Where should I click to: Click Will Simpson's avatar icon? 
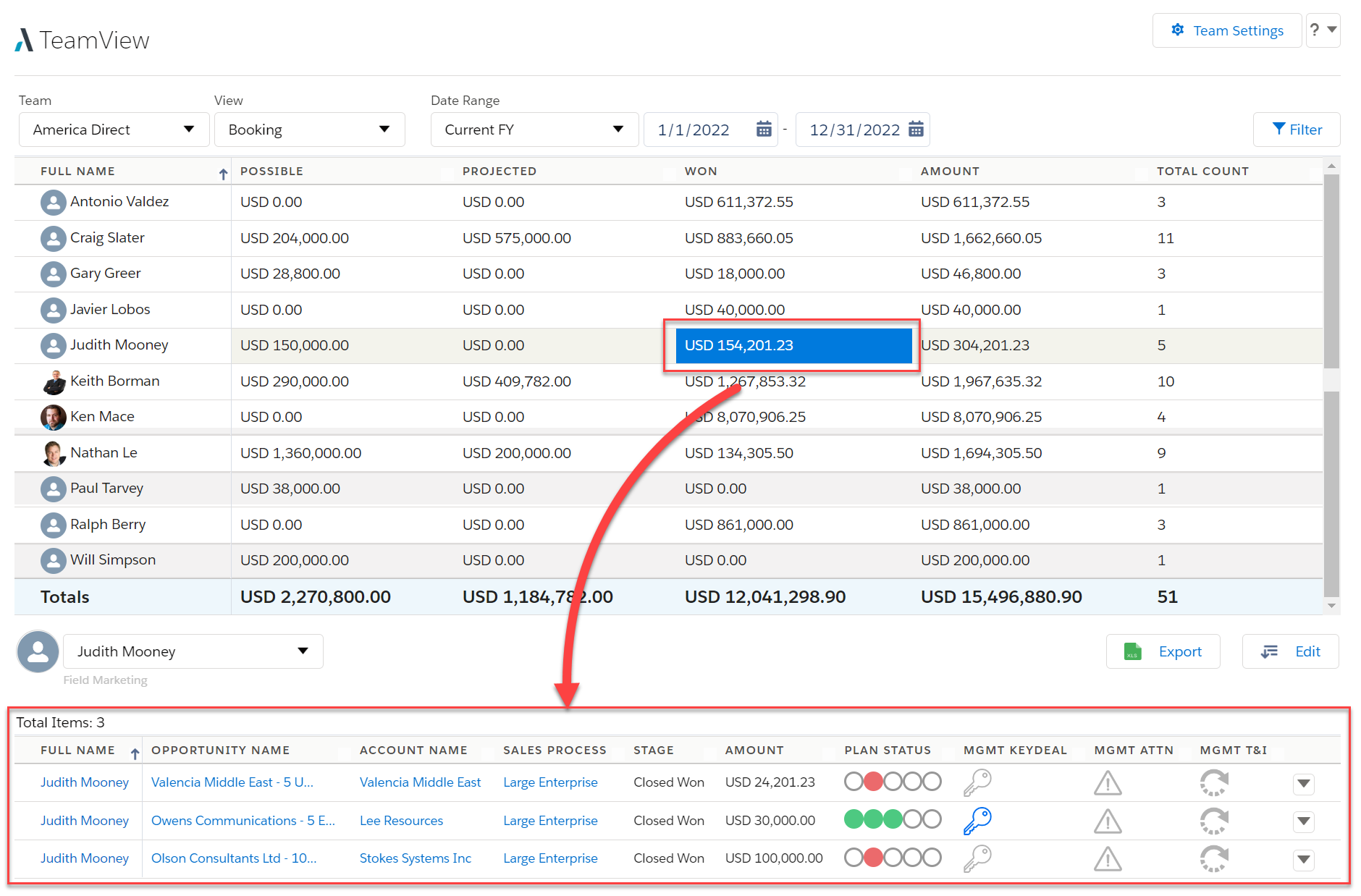coord(53,560)
